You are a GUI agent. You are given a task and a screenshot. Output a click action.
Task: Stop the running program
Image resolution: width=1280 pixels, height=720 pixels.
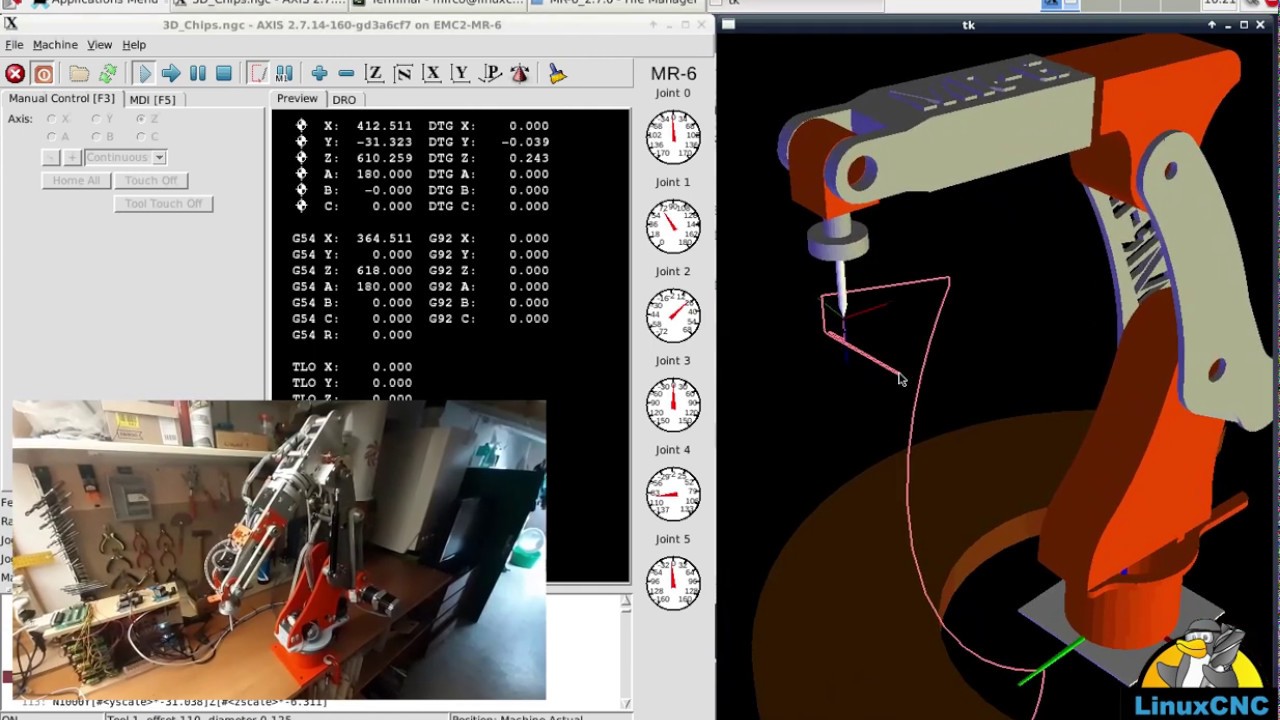pos(224,73)
